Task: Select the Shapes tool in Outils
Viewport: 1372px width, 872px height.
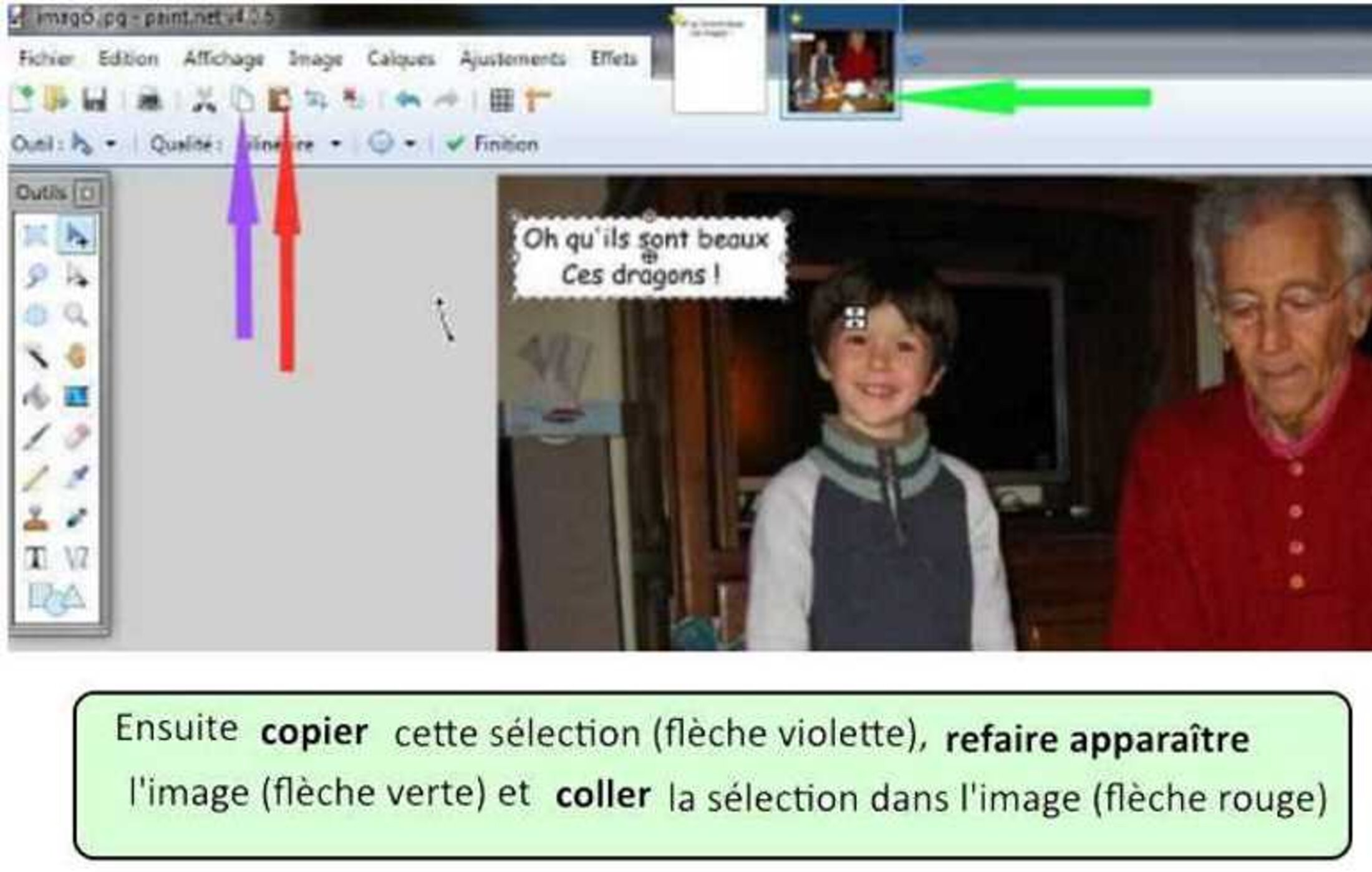Action: pyautogui.click(x=56, y=598)
